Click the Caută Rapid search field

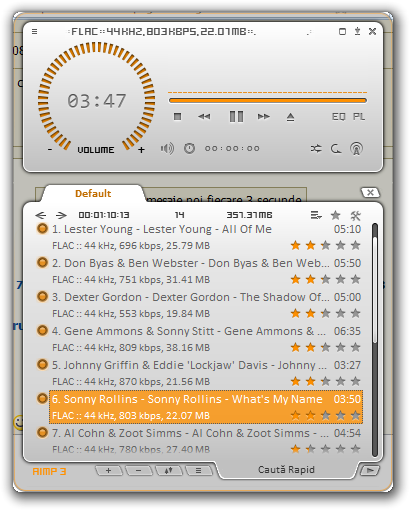[x=286, y=470]
